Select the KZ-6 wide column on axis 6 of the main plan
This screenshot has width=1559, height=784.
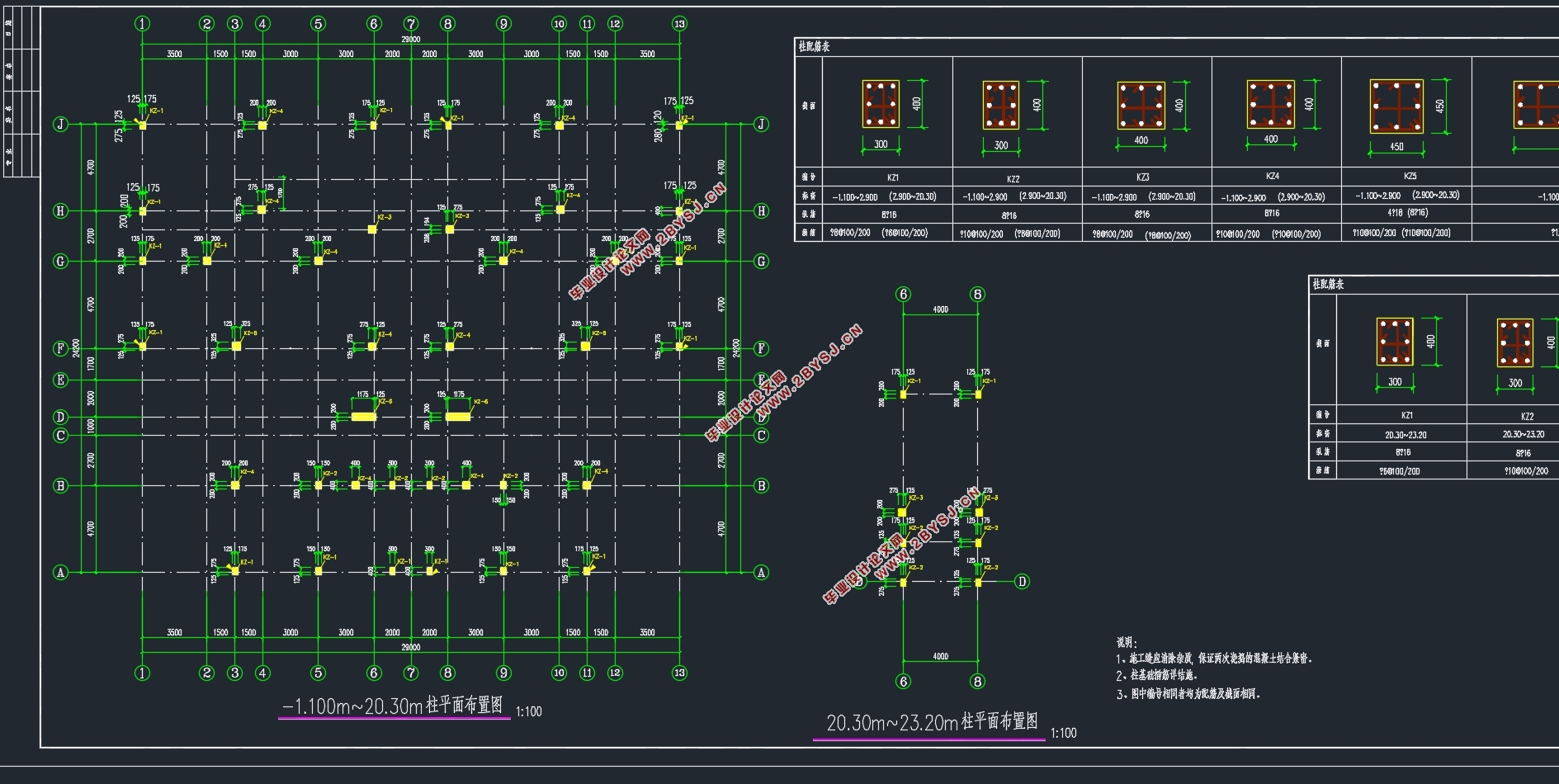pos(364,417)
